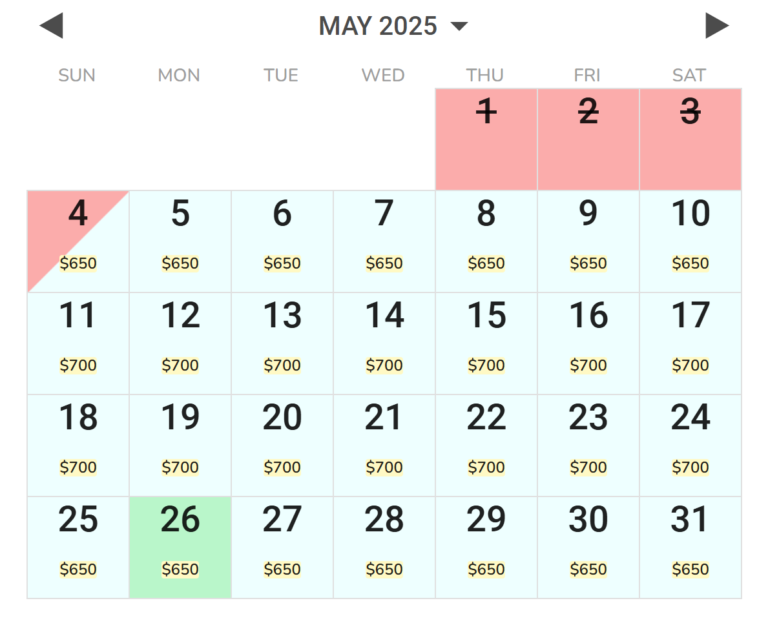Go to the previous month arrow

pyautogui.click(x=51, y=26)
